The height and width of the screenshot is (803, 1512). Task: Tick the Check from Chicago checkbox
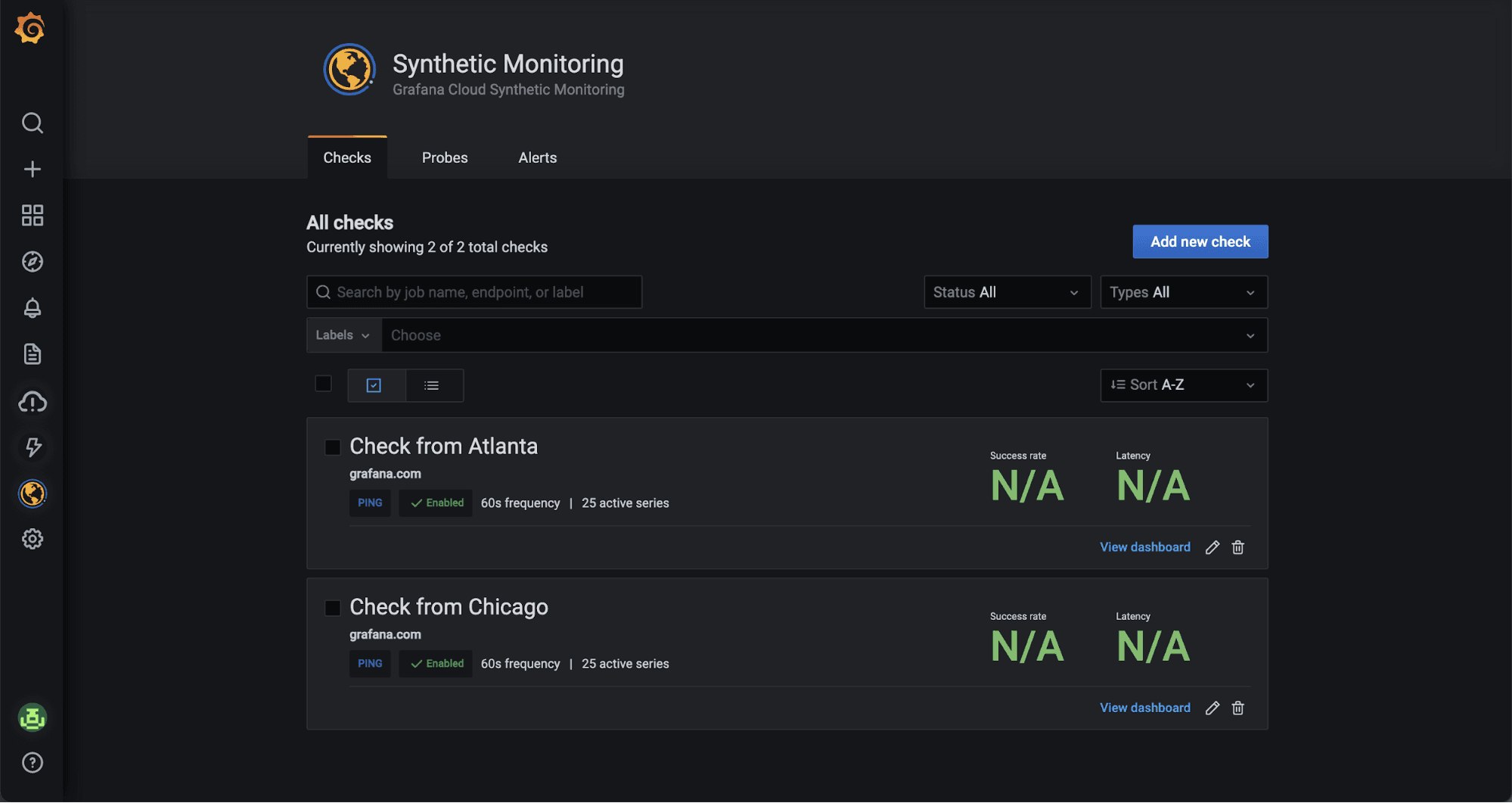pyautogui.click(x=332, y=608)
